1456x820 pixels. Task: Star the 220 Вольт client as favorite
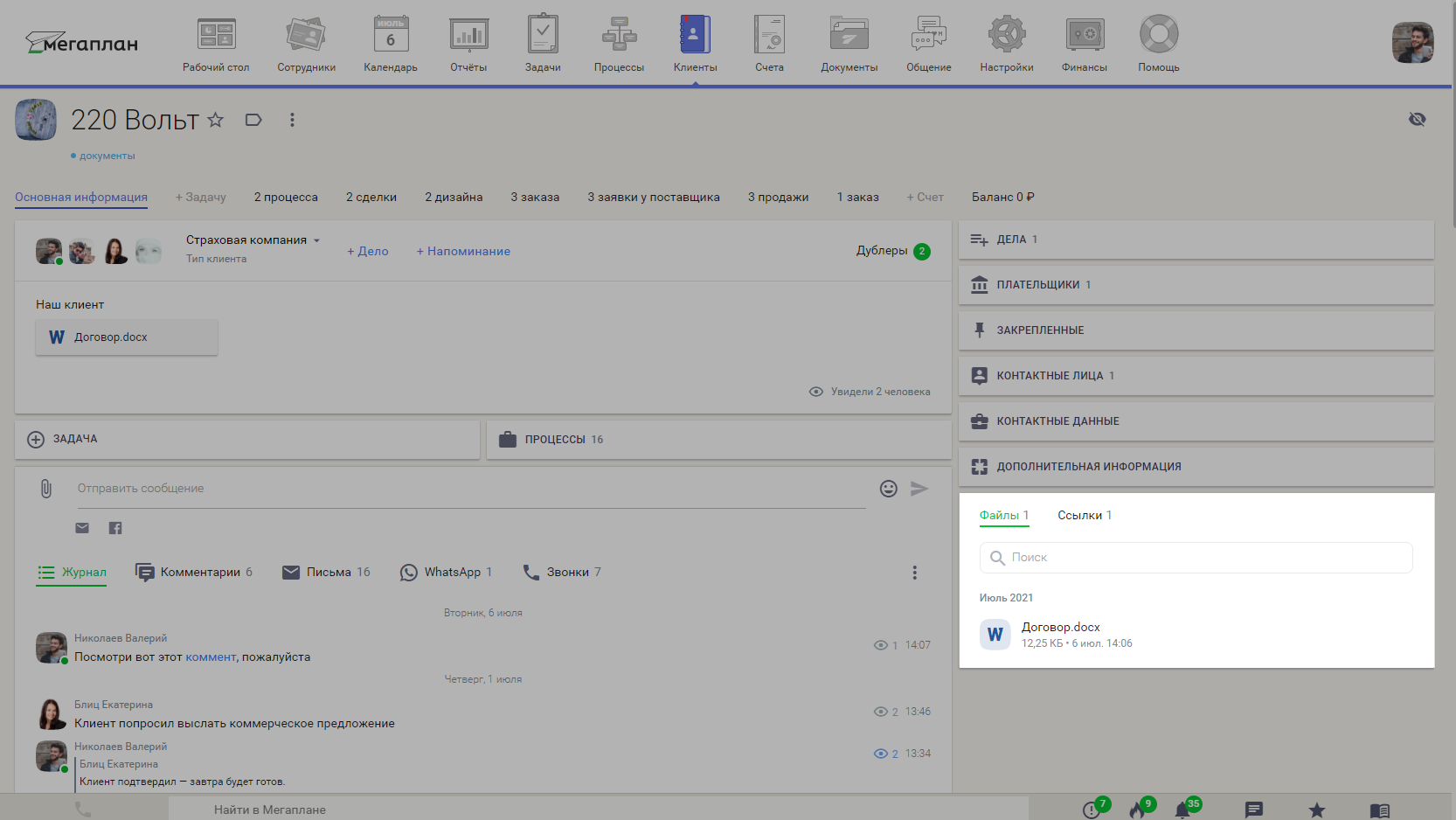pos(216,120)
